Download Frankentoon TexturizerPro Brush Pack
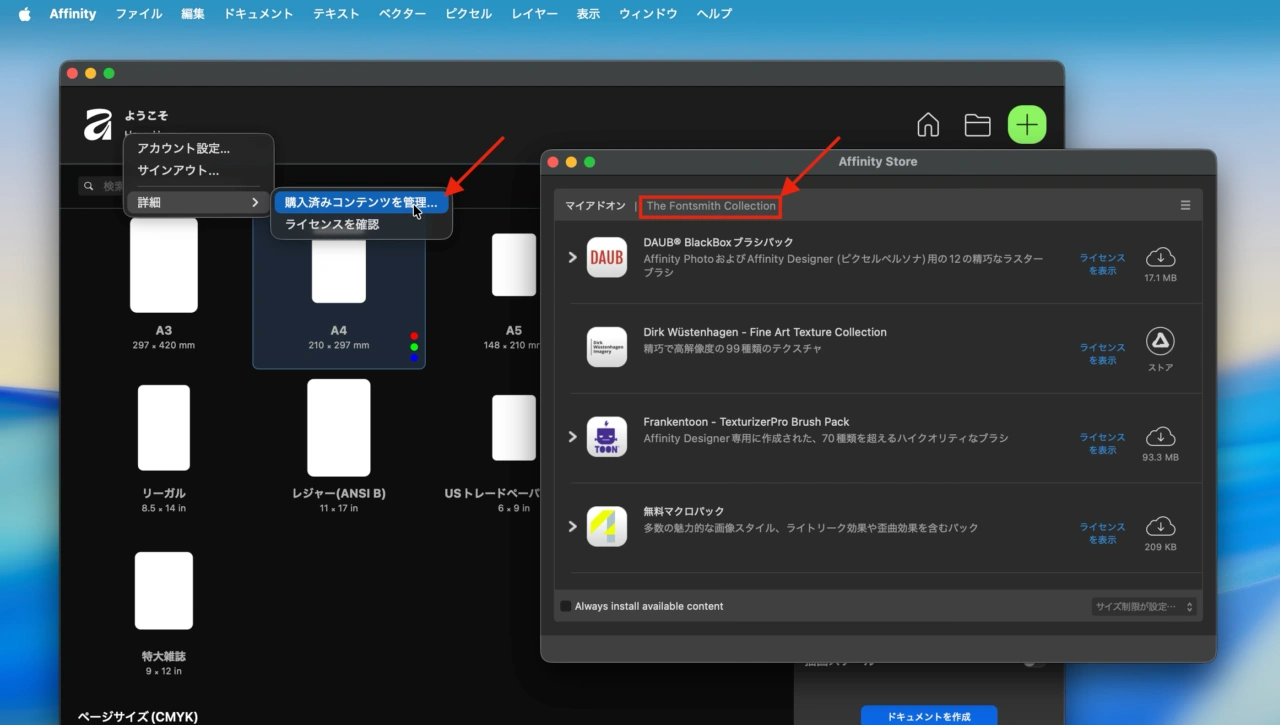The height and width of the screenshot is (725, 1280). 1160,436
